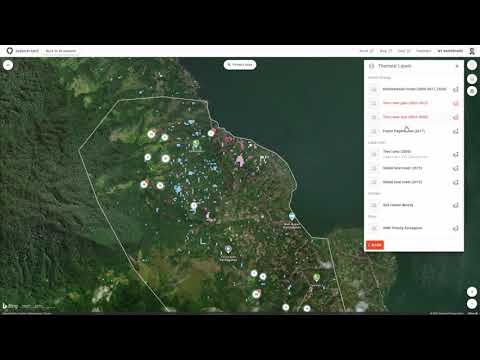Open the options icon for the Tree cover loss layer
This screenshot has height=360, width=480.
(456, 117)
